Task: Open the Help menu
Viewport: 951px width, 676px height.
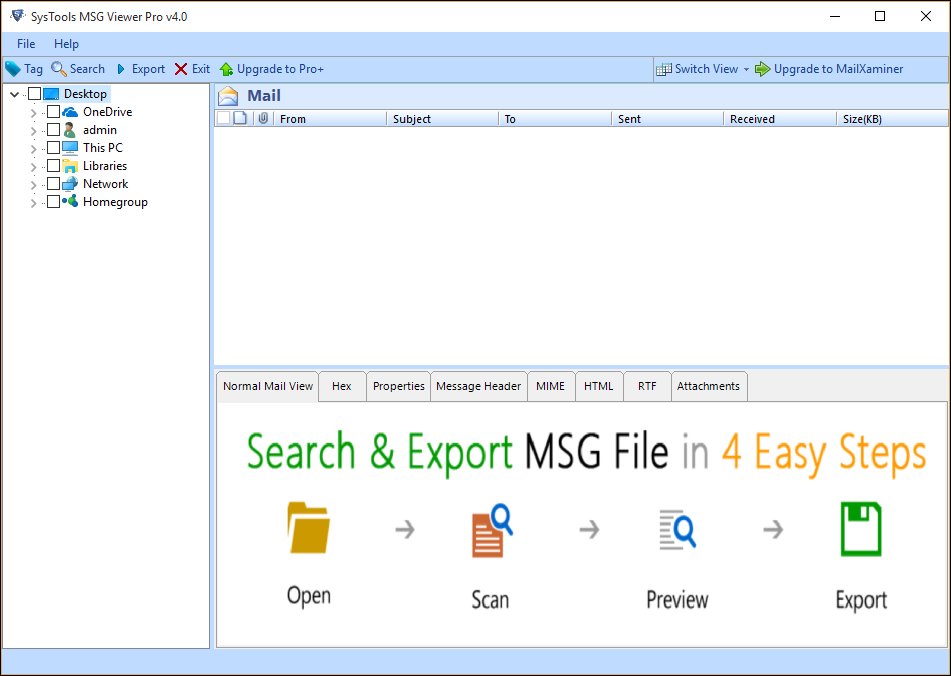Action: click(x=66, y=44)
